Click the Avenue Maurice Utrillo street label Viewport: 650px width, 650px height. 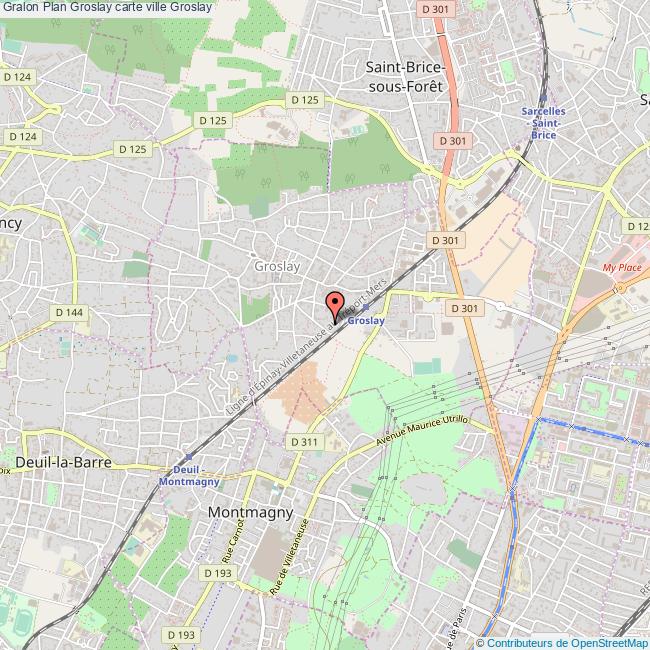click(x=422, y=430)
